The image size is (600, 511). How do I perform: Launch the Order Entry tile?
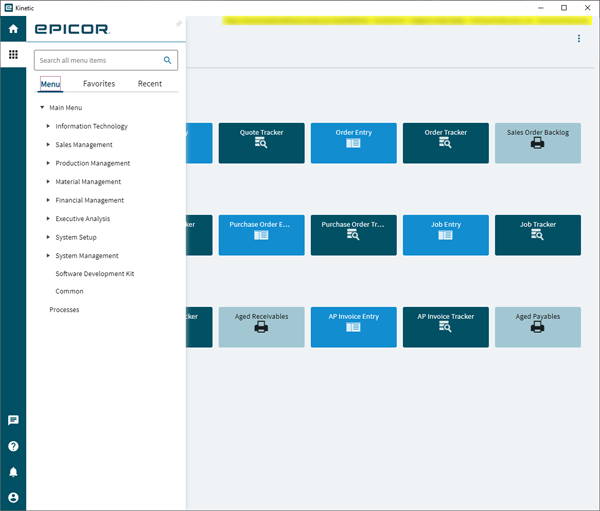tap(354, 143)
